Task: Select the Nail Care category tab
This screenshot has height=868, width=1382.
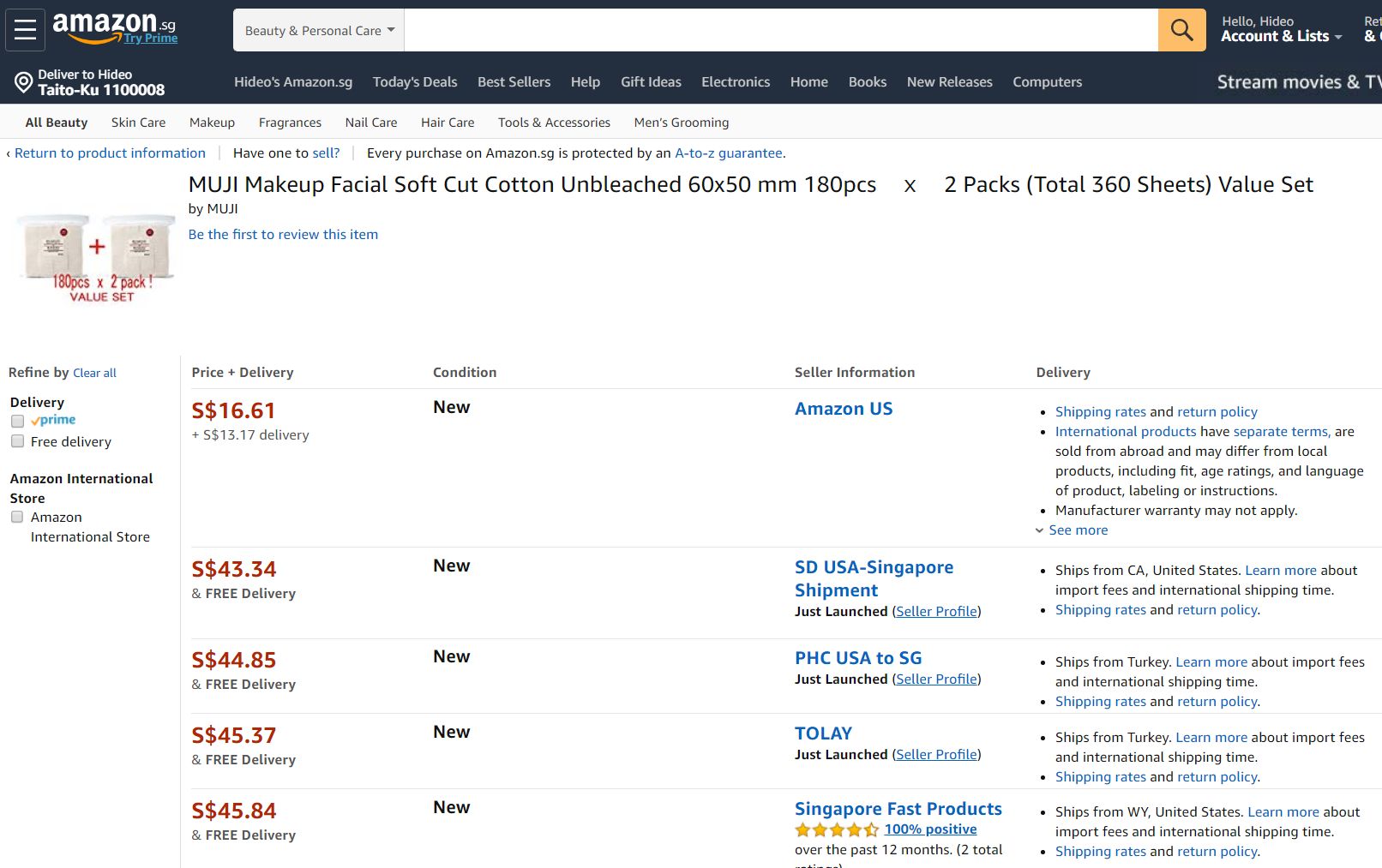Action: click(x=371, y=123)
